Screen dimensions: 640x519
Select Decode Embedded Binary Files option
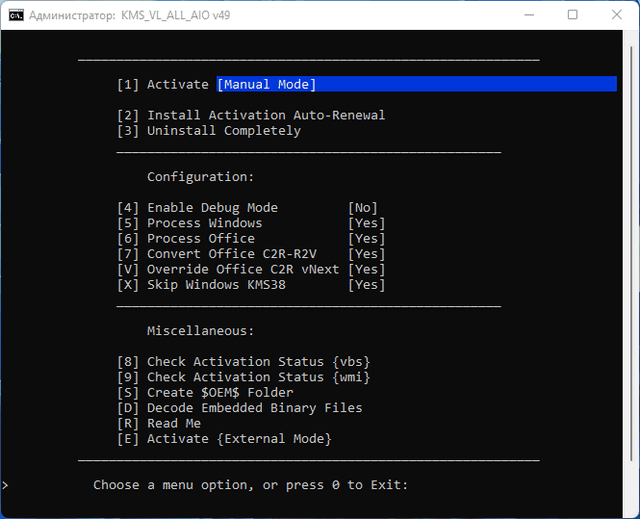click(x=239, y=408)
